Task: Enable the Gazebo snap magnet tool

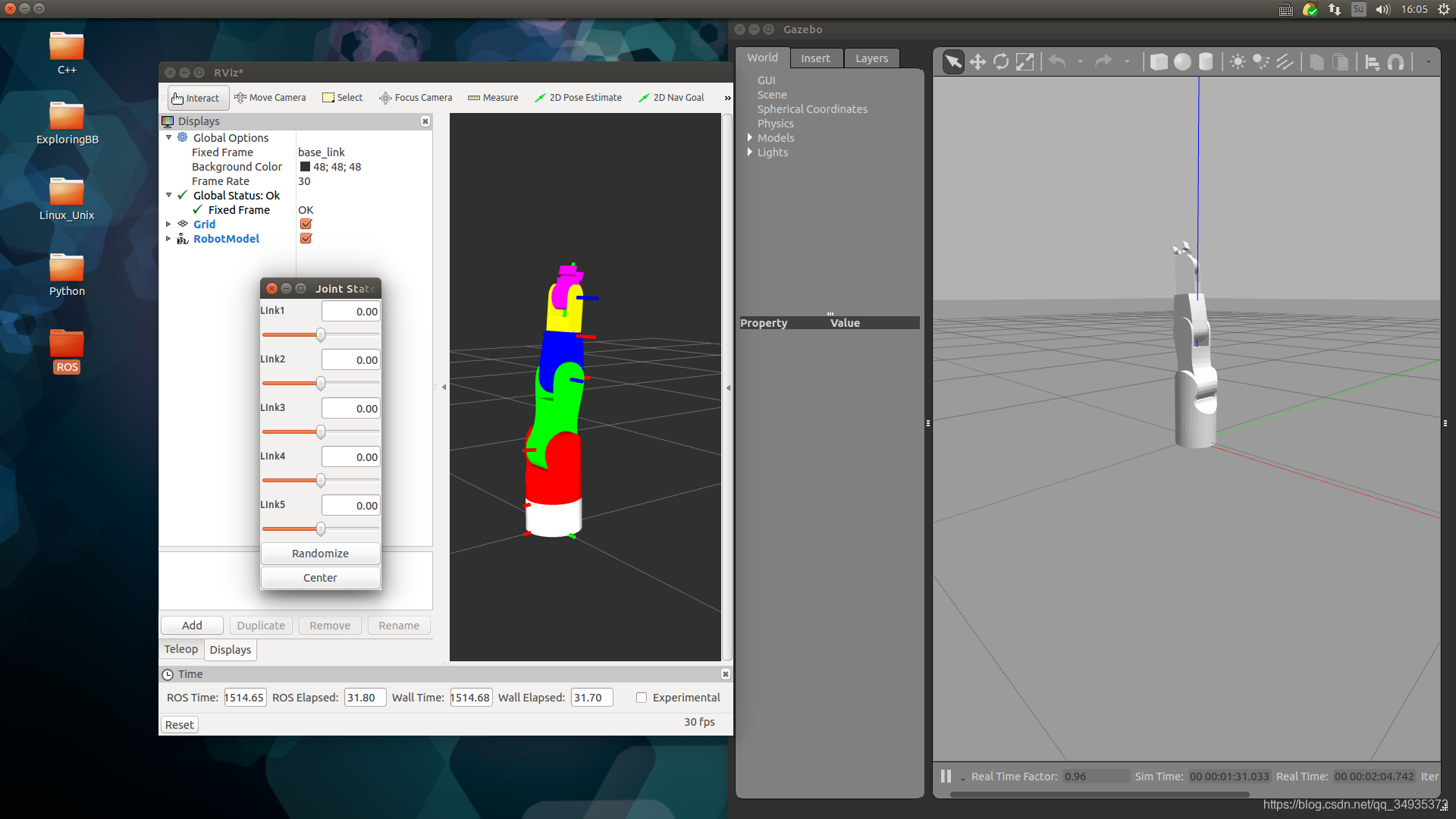Action: (x=1395, y=62)
